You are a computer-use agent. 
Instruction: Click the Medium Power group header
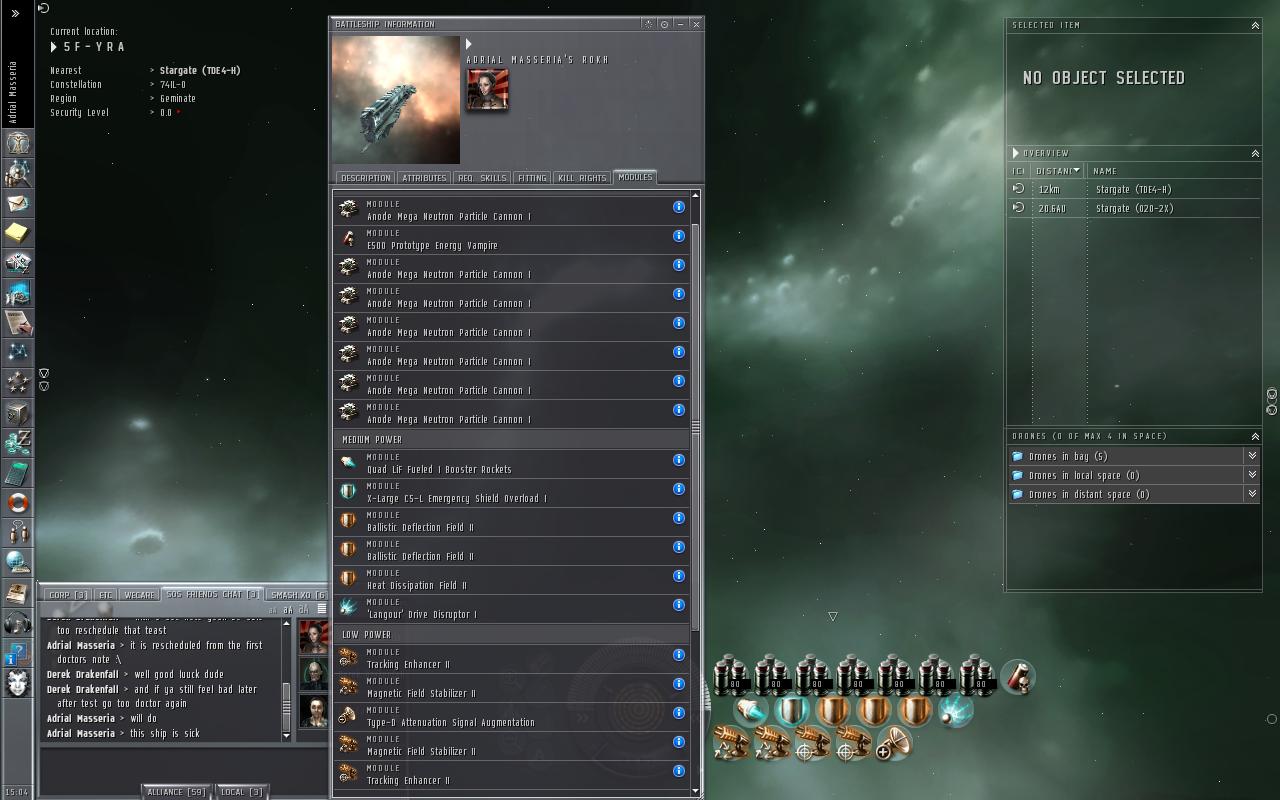511,440
